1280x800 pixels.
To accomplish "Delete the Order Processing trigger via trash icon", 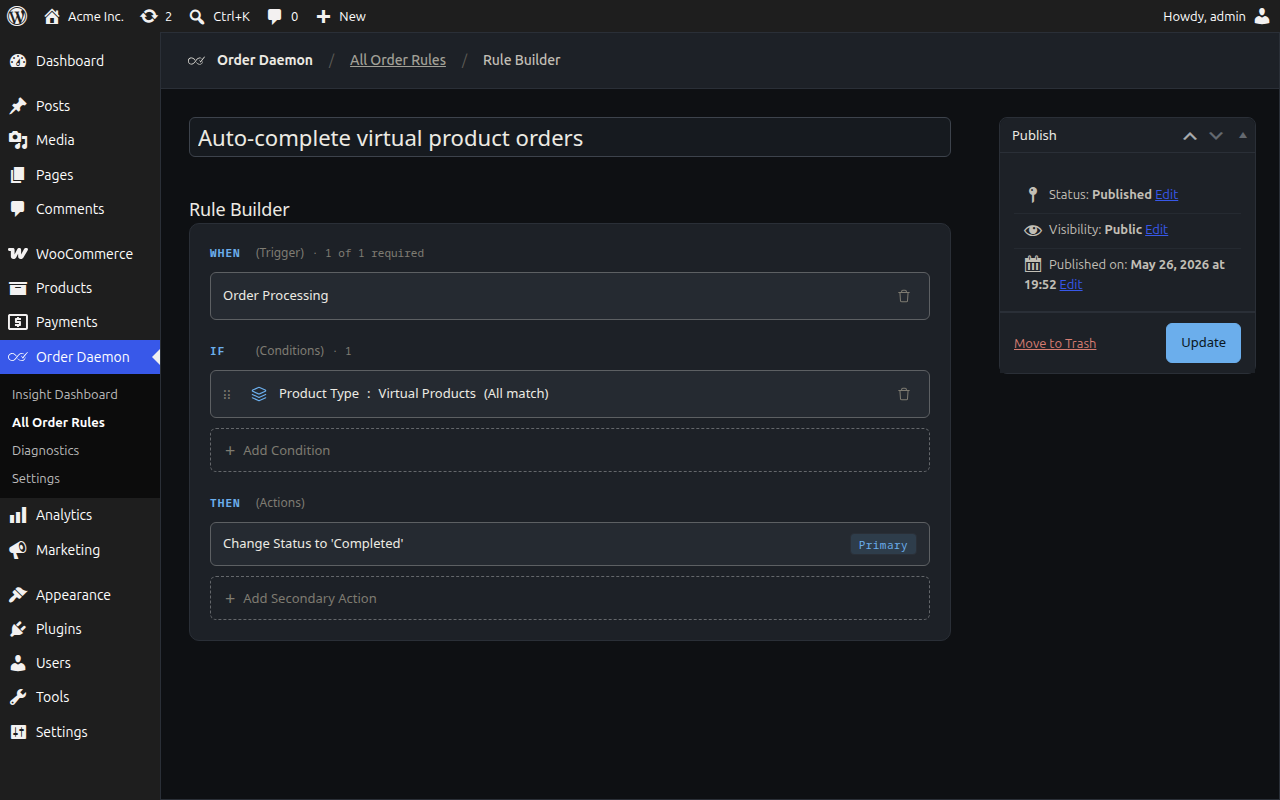I will pos(904,296).
